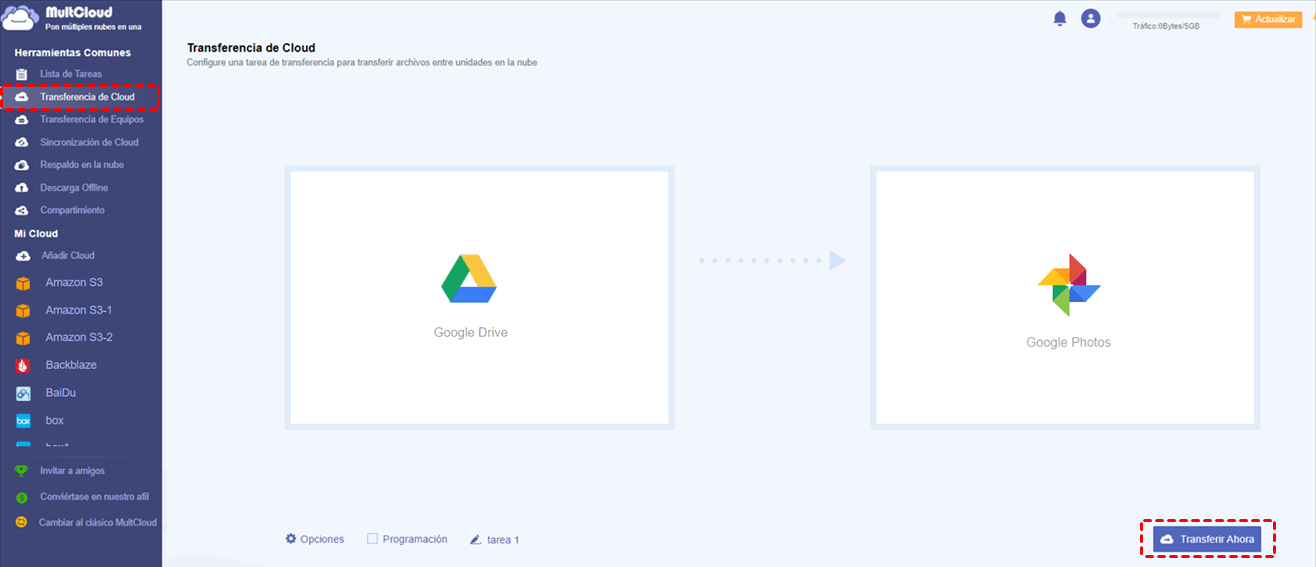Screen dimensions: 1316x567
Task: Open notifications bell
Action: pos(1060,18)
